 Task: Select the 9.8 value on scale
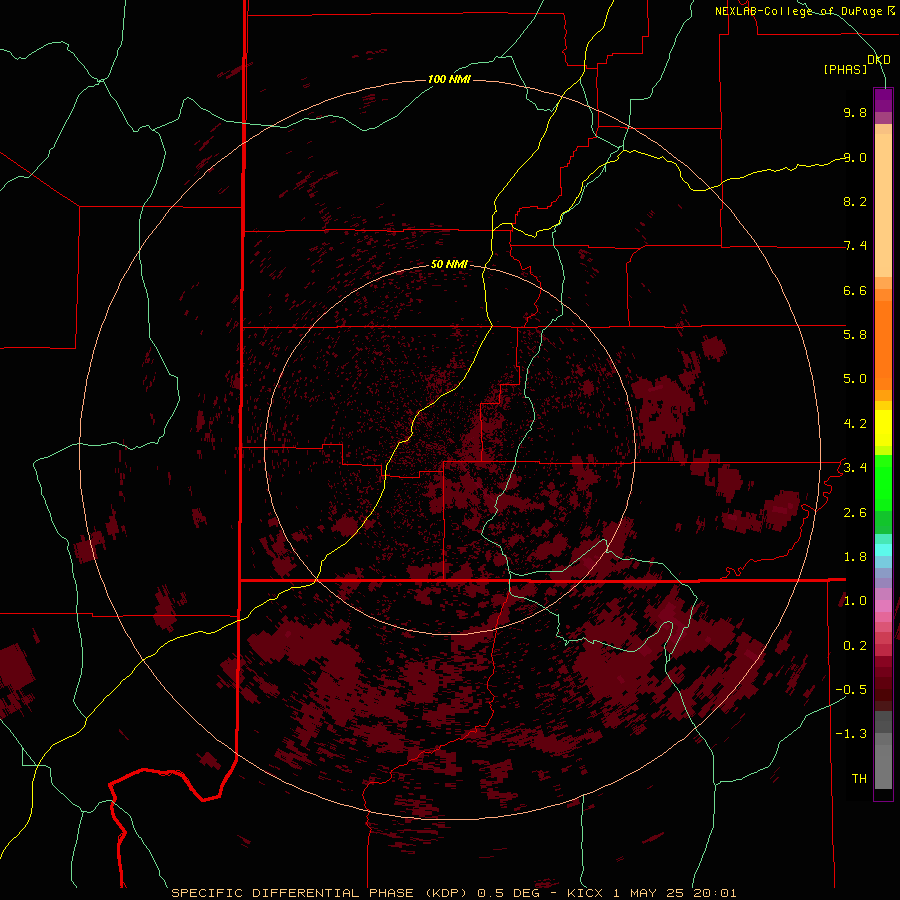tap(855, 112)
